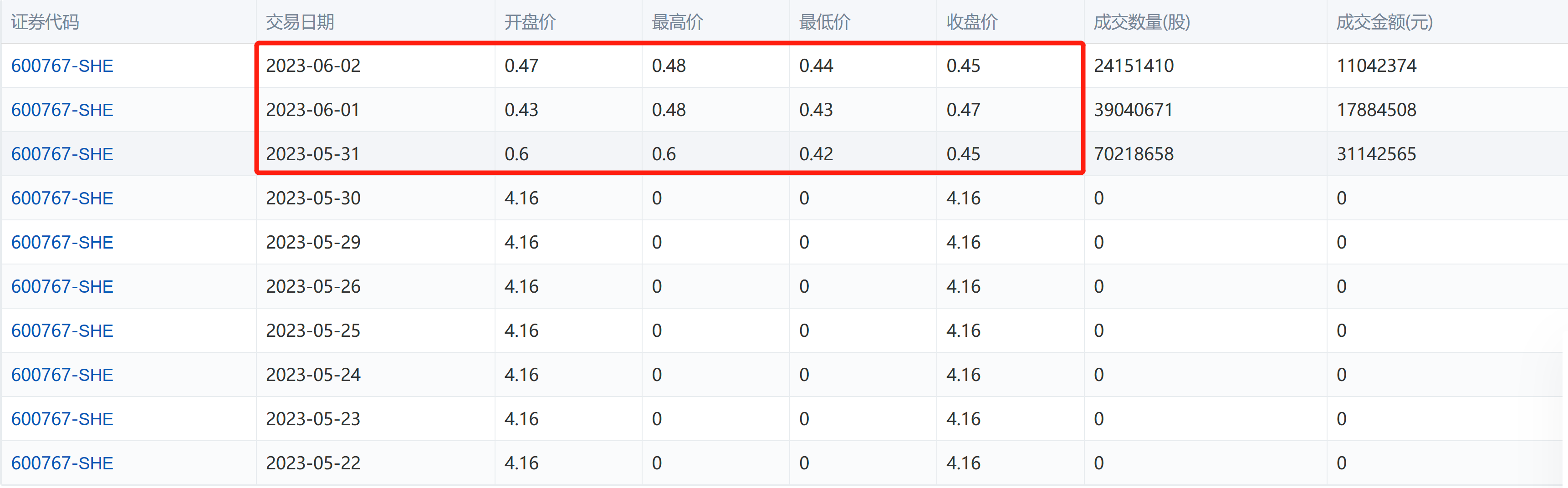Click the 成交数量(股) column header
1568x488 pixels.
point(1142,22)
